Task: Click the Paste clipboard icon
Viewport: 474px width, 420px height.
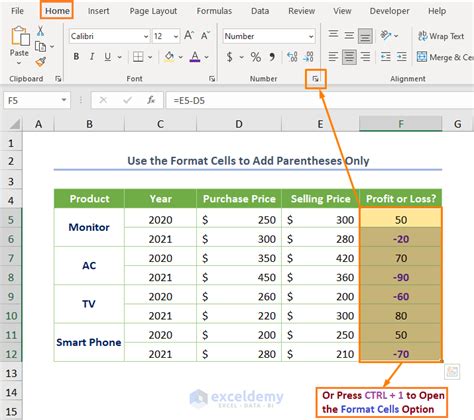Action: click(x=20, y=37)
